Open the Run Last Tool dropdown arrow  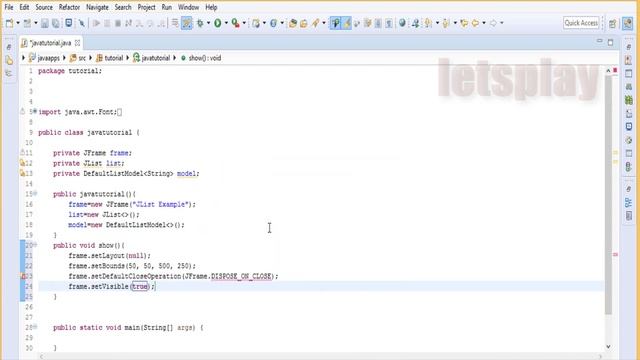(244, 23)
